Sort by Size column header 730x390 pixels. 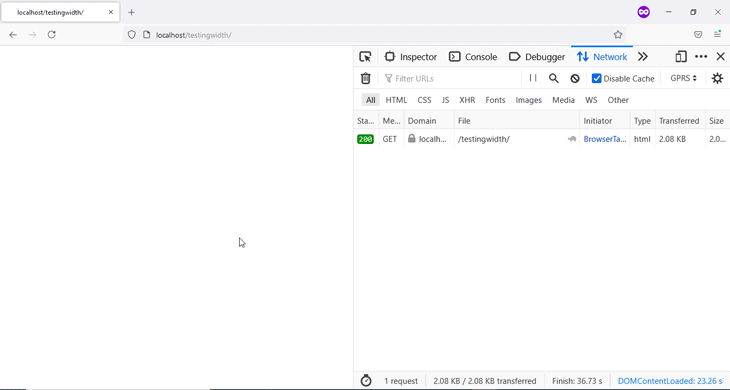coord(717,121)
